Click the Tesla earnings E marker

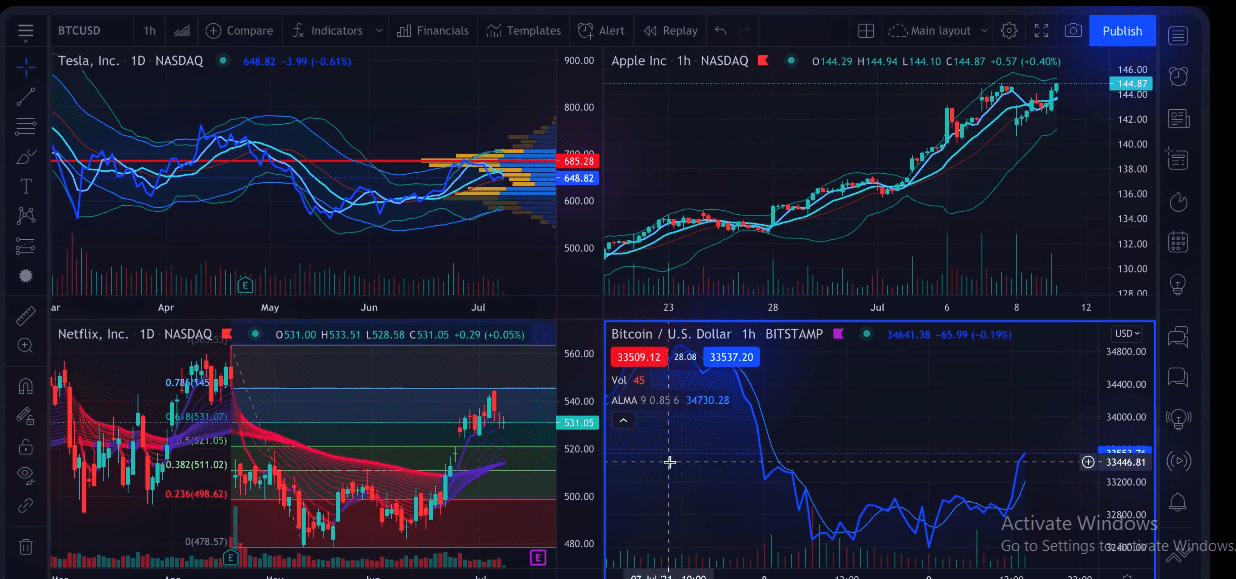click(x=244, y=286)
